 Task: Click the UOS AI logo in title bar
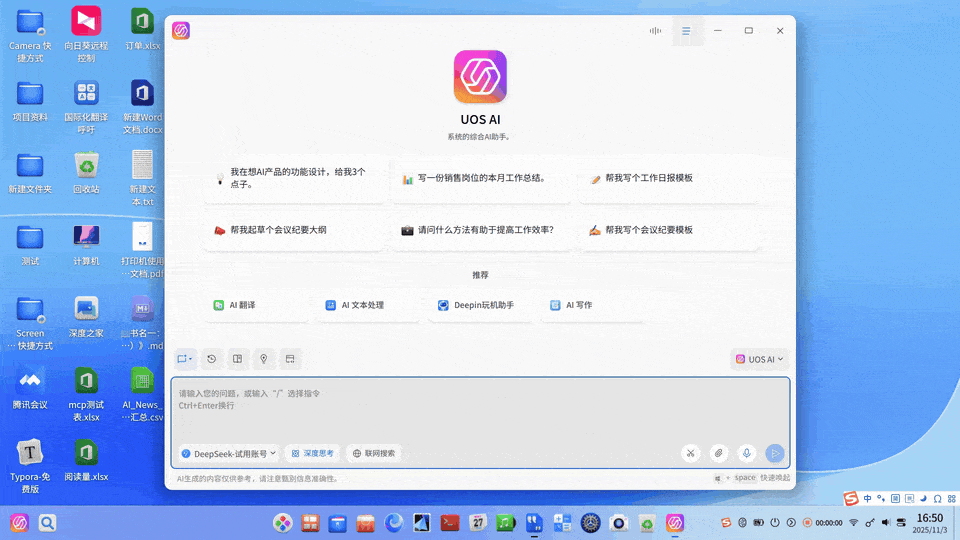pos(181,31)
